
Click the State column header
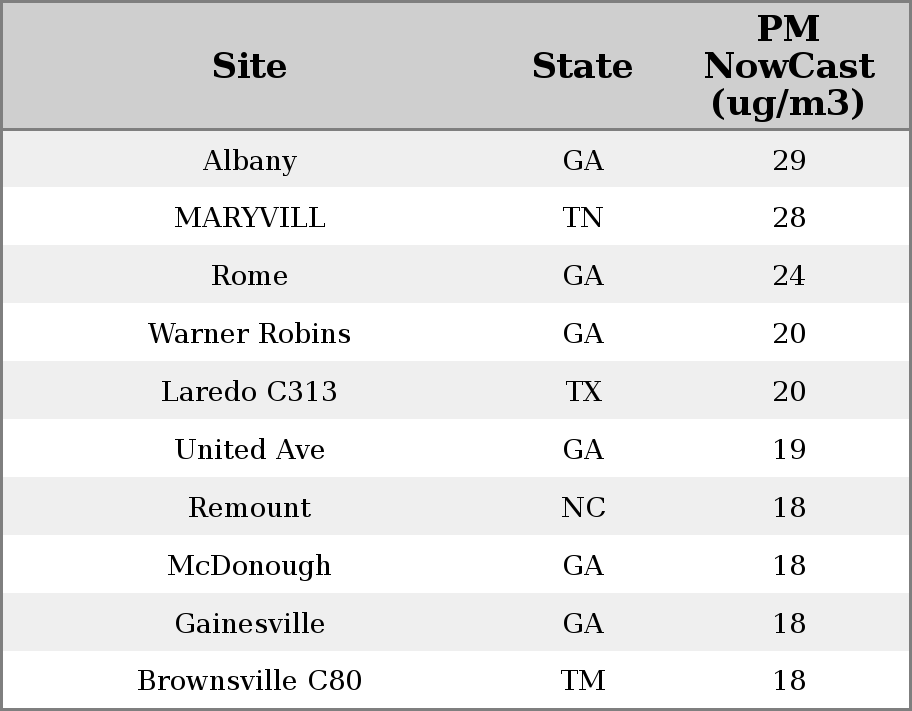[582, 66]
